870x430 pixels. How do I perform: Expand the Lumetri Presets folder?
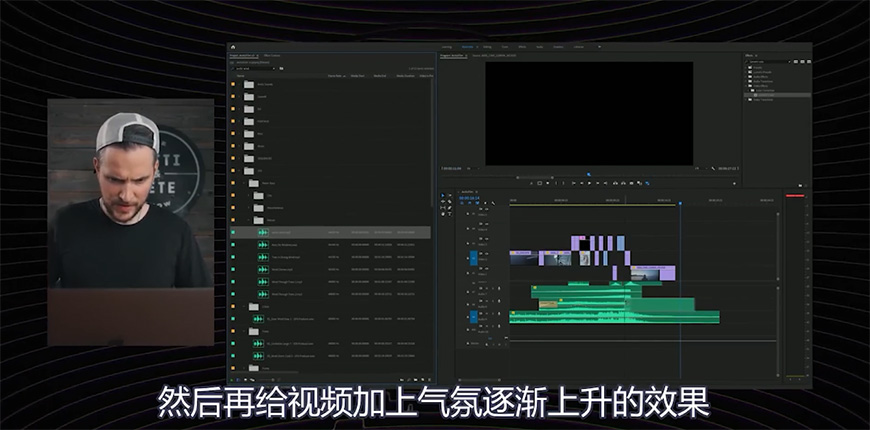(x=746, y=72)
